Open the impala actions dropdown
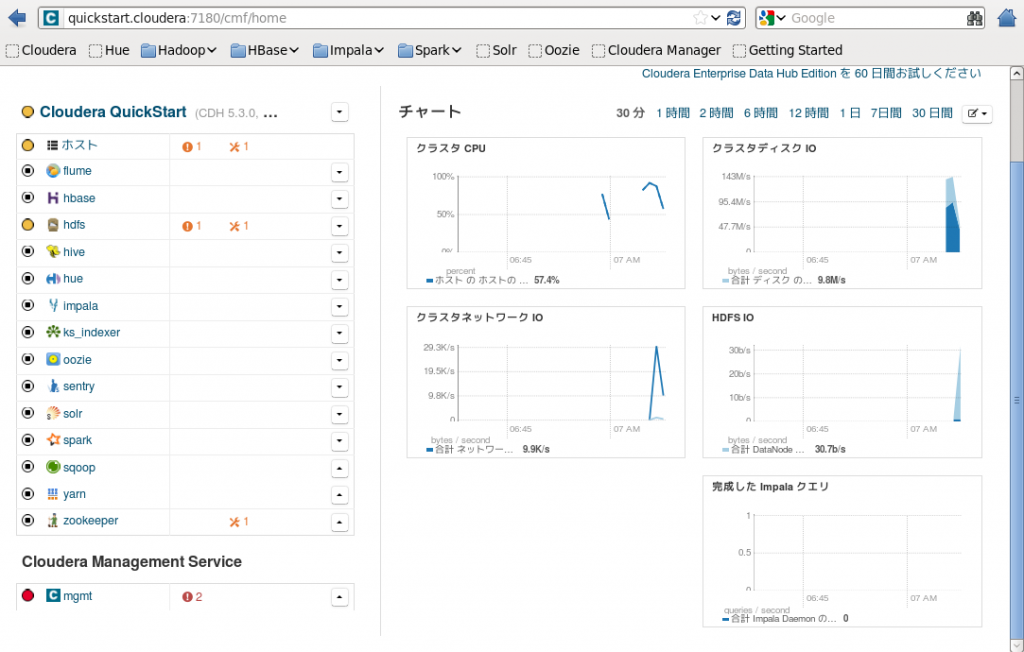 tap(340, 306)
